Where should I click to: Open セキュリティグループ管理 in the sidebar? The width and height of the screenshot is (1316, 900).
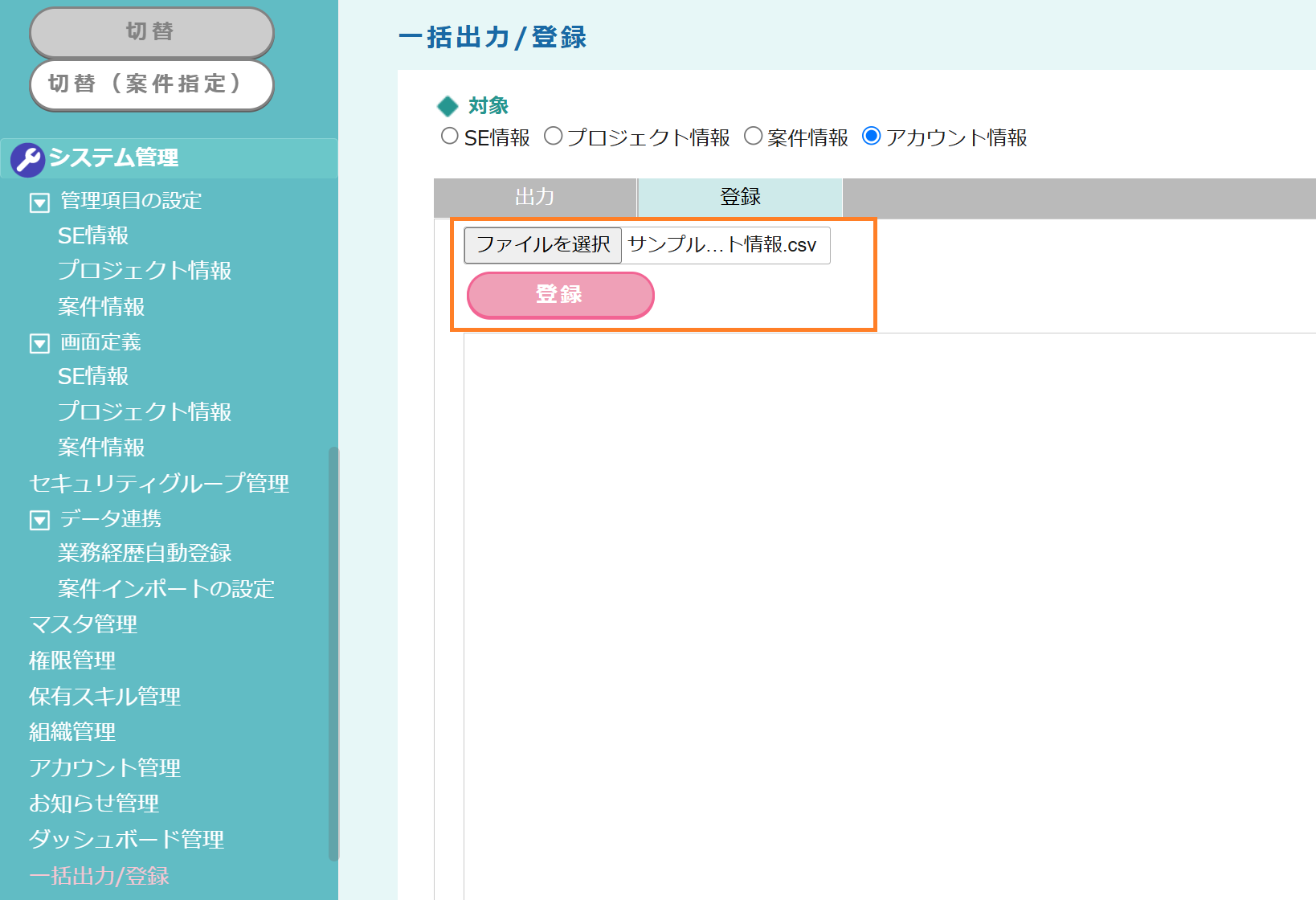[159, 483]
